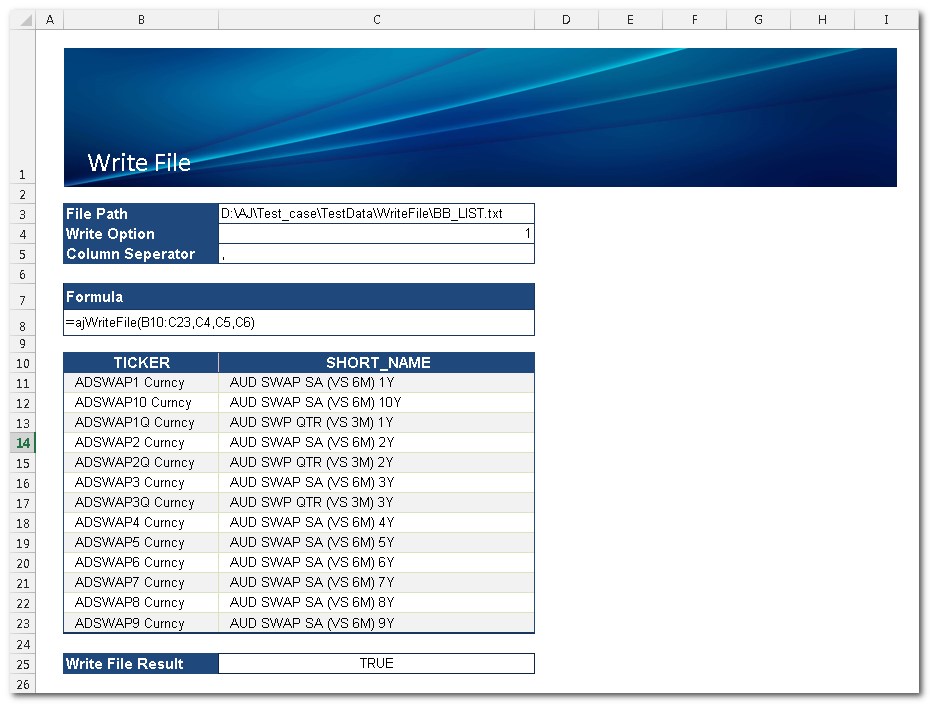Select the Write Option value cell

pyautogui.click(x=376, y=233)
